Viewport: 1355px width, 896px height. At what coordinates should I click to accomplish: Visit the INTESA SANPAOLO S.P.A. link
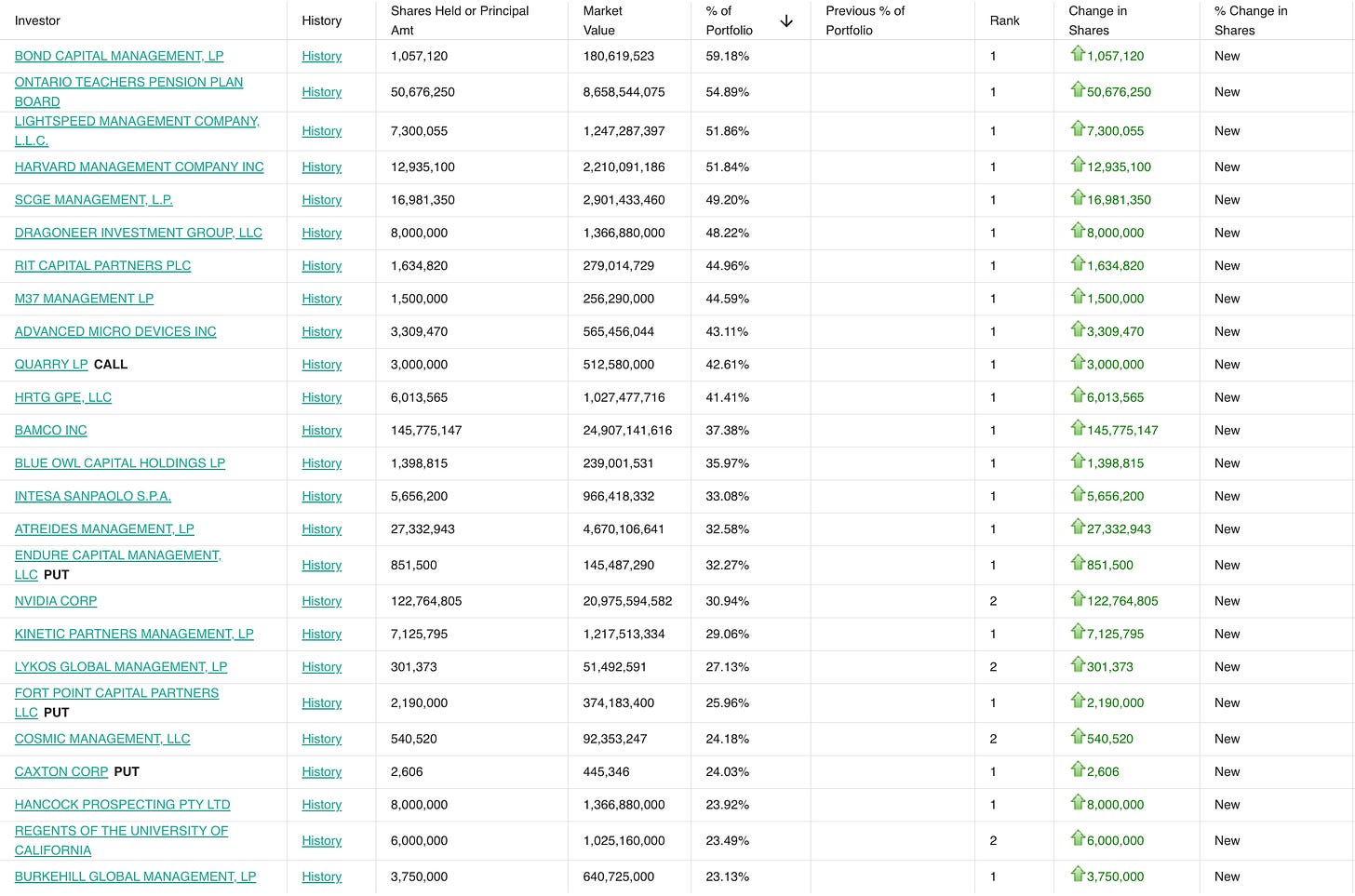coord(93,496)
